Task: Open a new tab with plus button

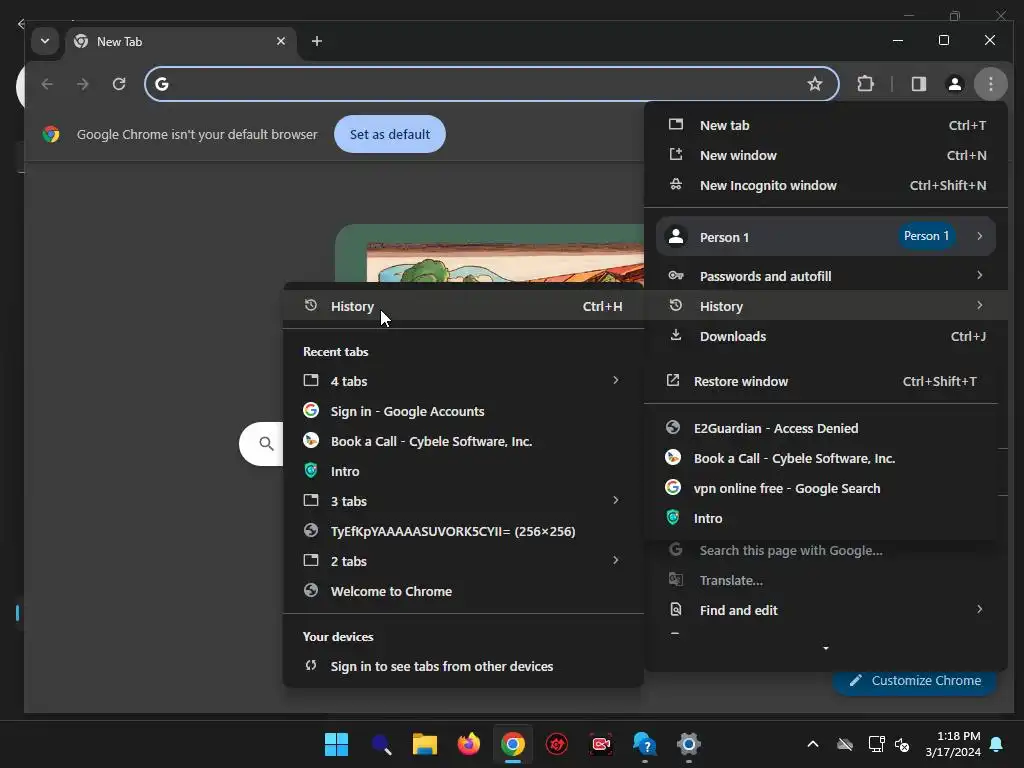Action: (x=317, y=41)
